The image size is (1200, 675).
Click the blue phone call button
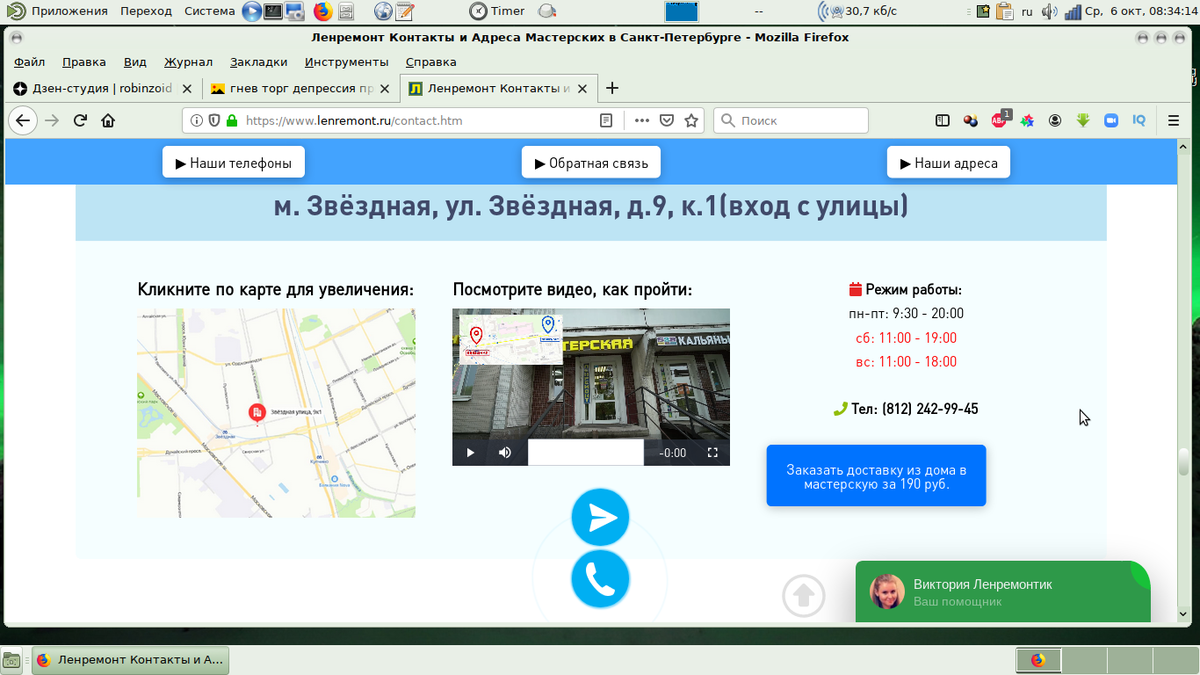tap(600, 579)
